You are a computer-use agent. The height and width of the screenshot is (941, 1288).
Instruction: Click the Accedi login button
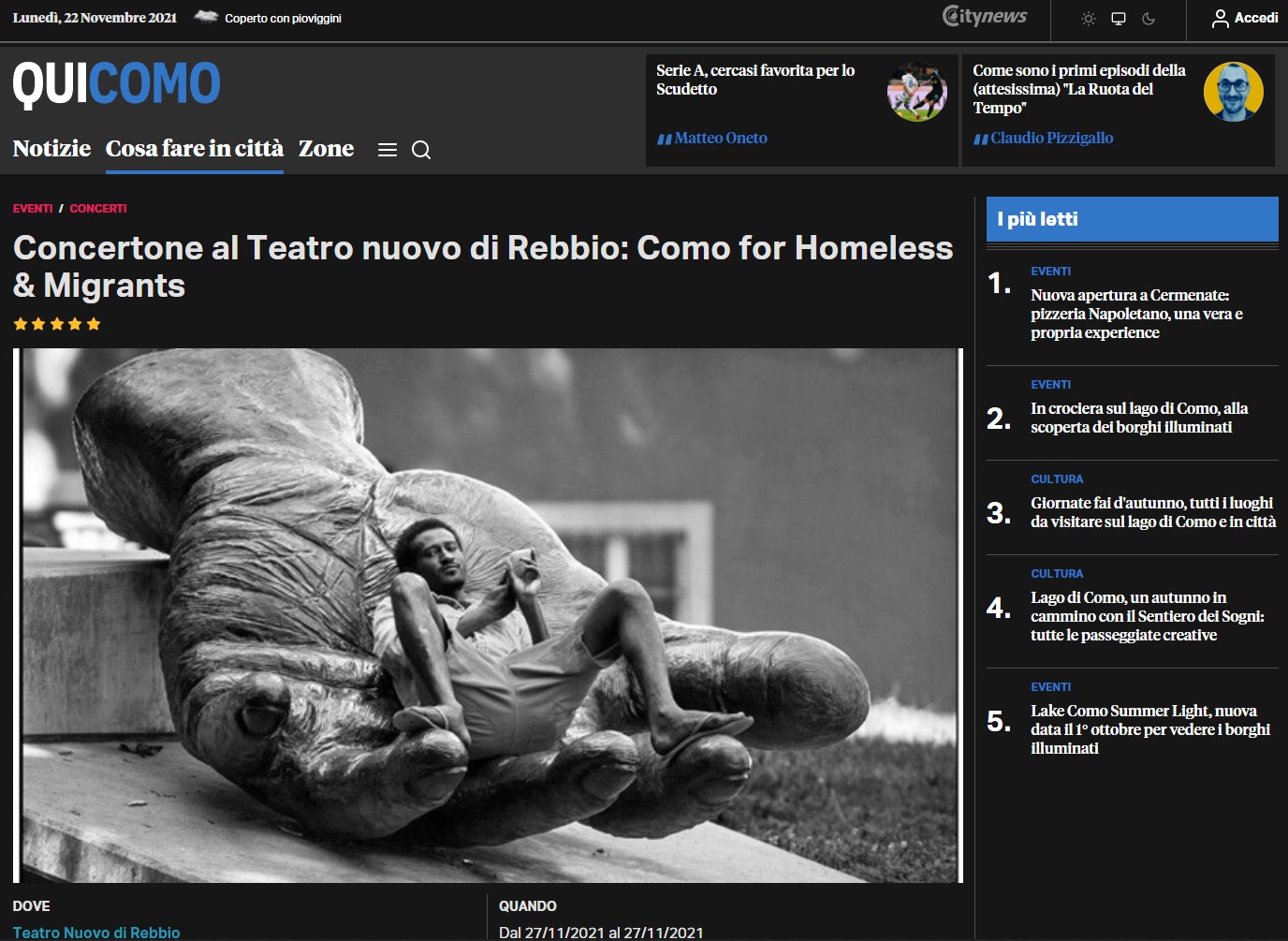(1245, 18)
